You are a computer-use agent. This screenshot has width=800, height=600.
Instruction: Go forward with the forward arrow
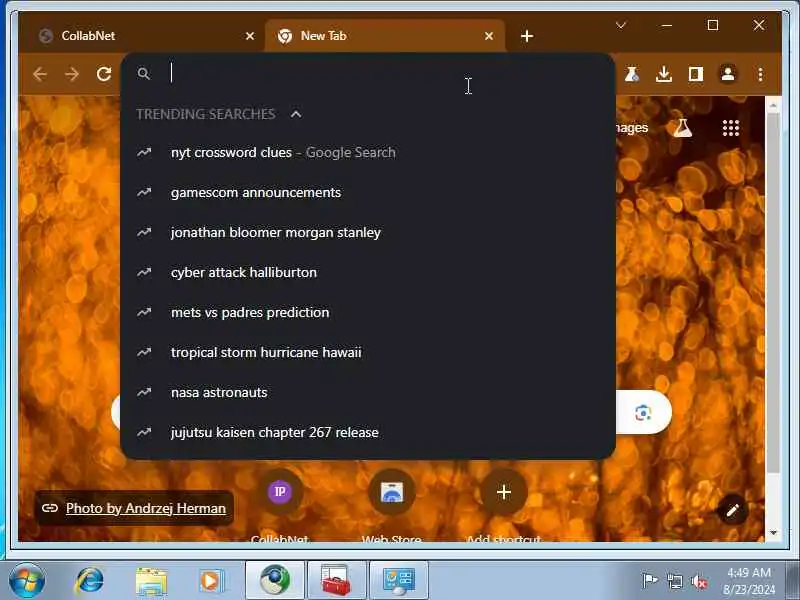(72, 74)
